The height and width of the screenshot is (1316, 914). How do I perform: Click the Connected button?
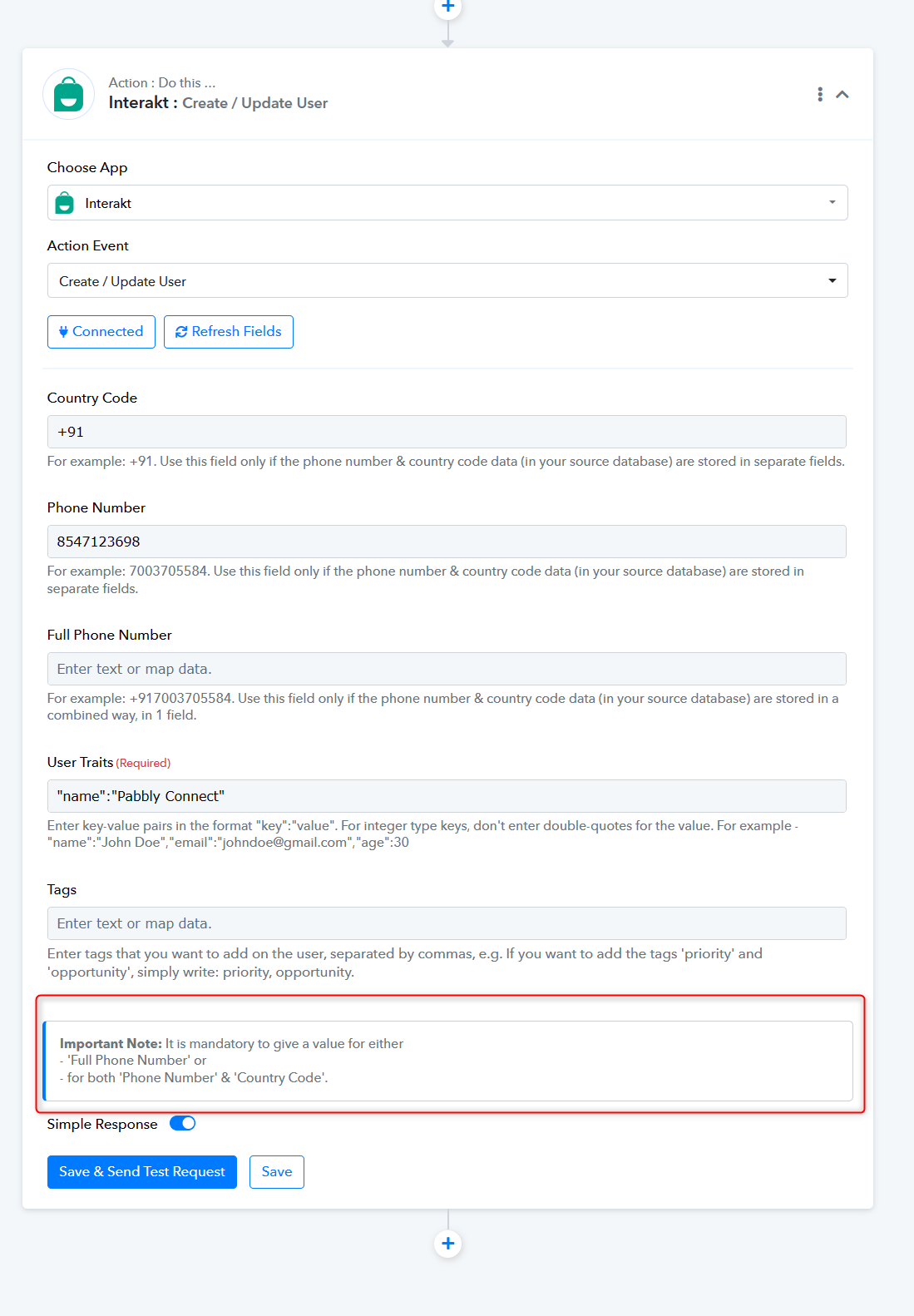[101, 332]
